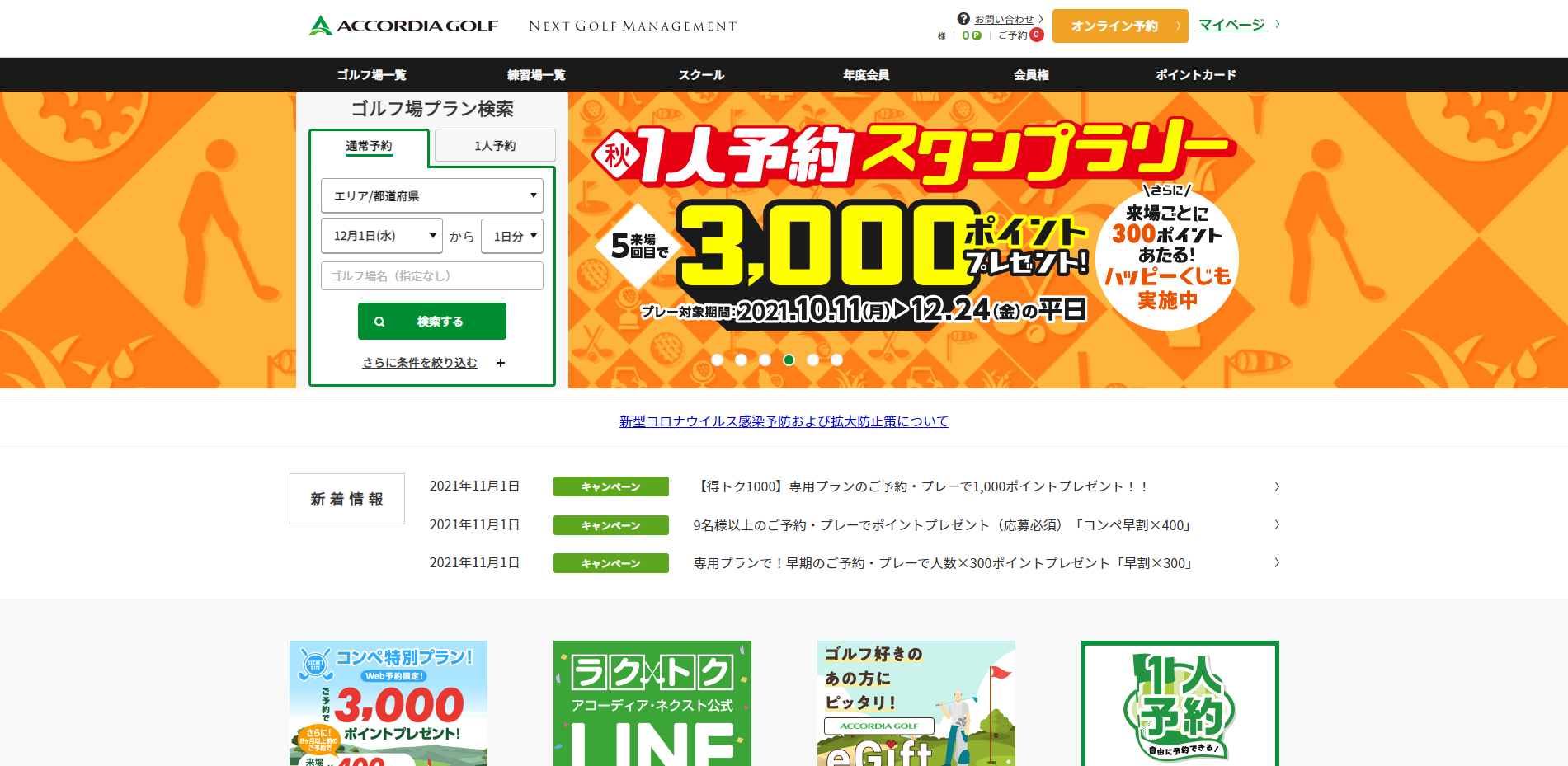The image size is (1568, 766).
Task: Open the 新型コロナウイルス感染予防 notice link
Action: pos(784,421)
